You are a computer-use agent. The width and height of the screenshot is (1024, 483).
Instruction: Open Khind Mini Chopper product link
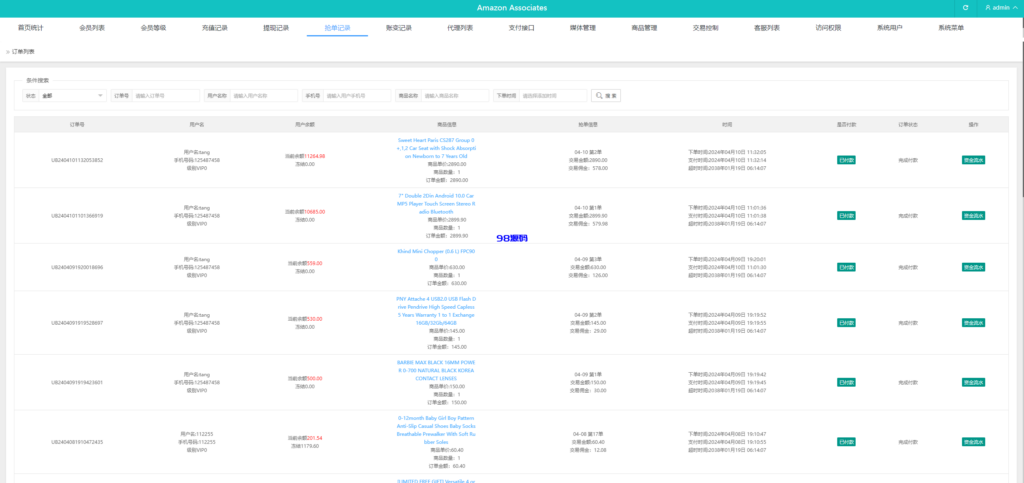[437, 255]
